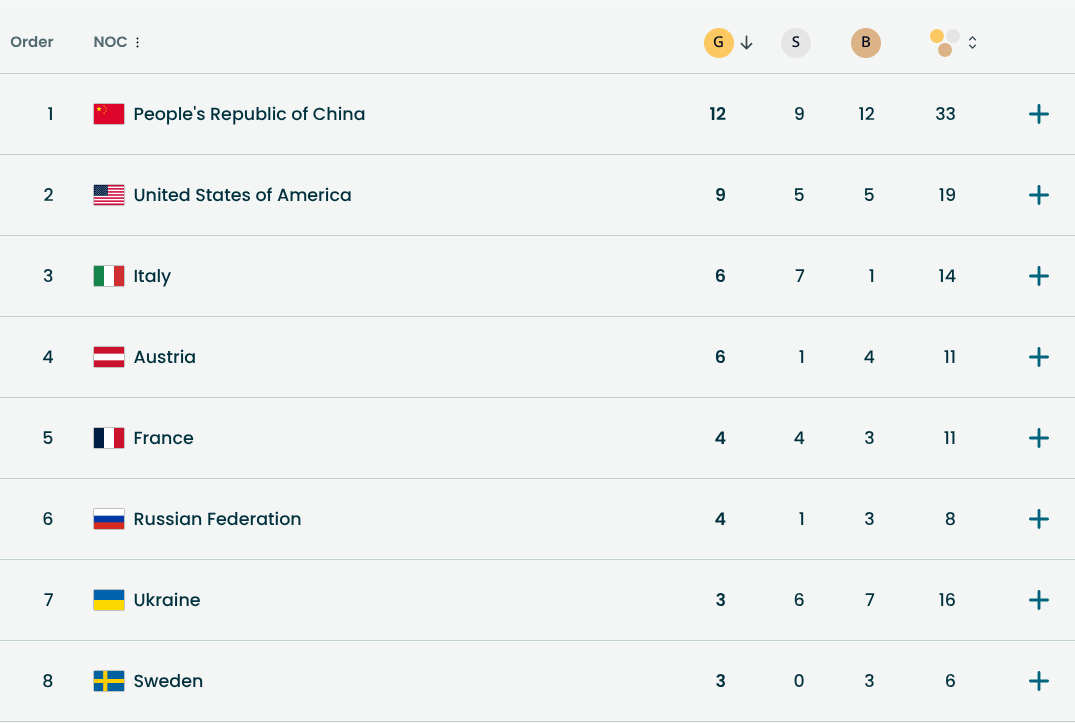Click the silver medal column icon
Image resolution: width=1075 pixels, height=723 pixels.
point(795,42)
